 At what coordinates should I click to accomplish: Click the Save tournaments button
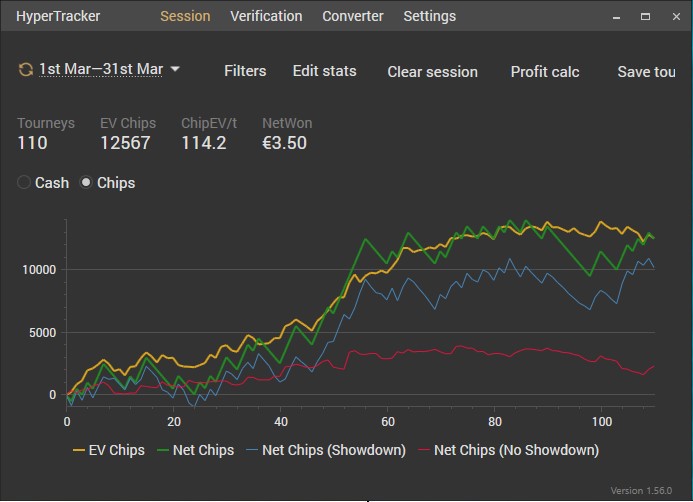647,71
